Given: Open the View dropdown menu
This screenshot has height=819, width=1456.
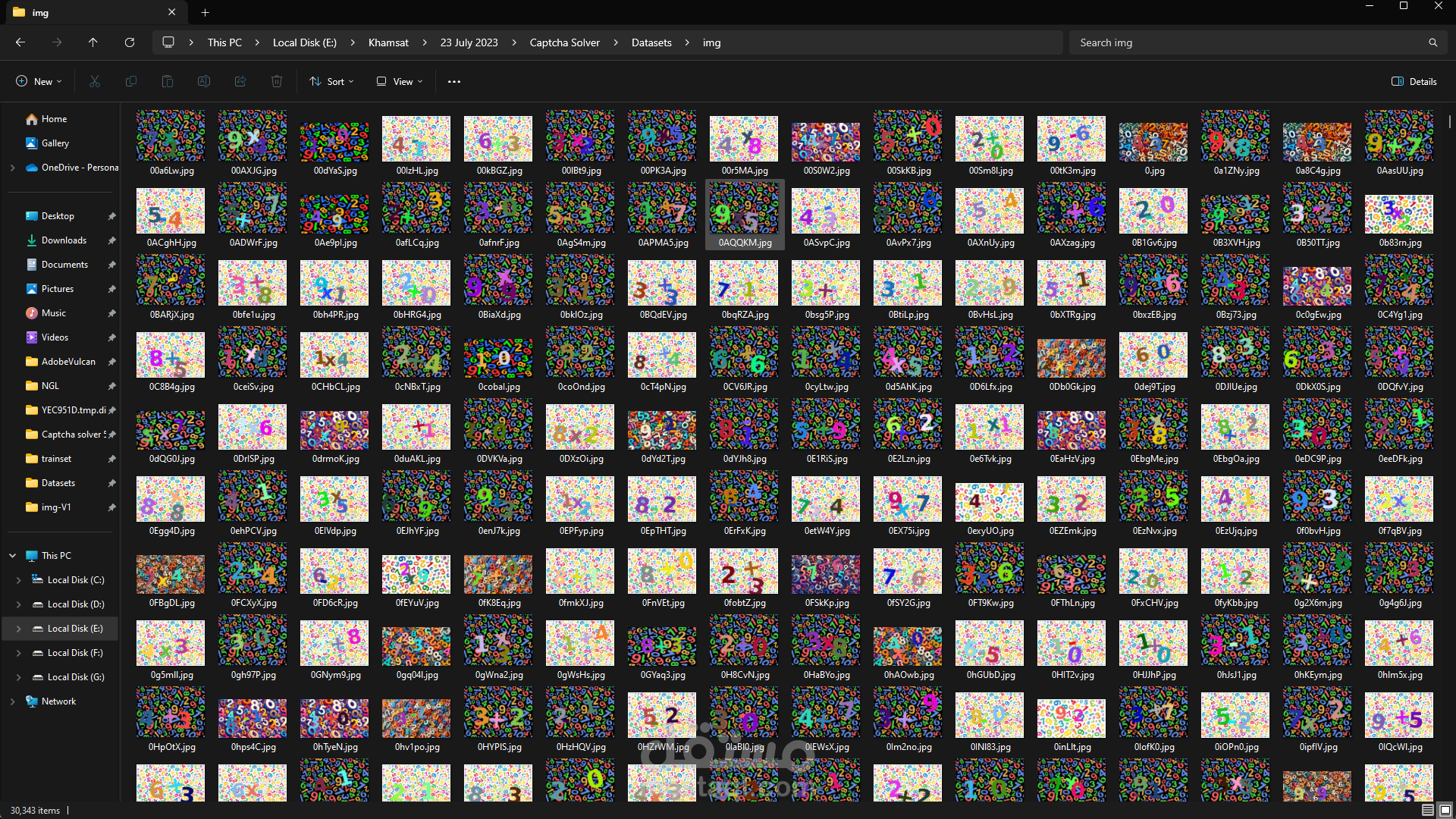Looking at the screenshot, I should pos(400,81).
